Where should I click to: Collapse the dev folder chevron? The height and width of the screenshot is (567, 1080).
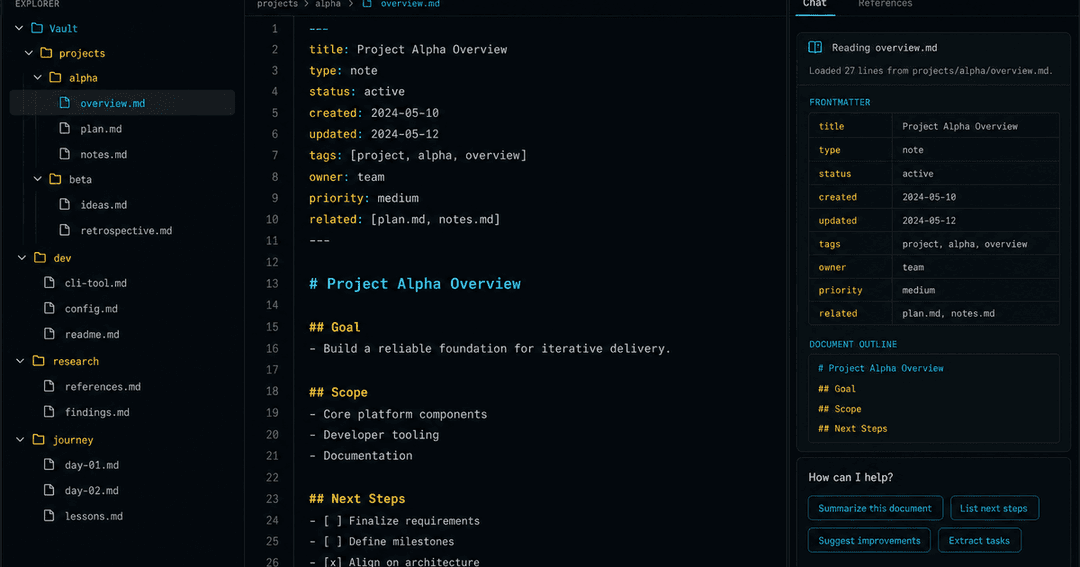[x=22, y=258]
